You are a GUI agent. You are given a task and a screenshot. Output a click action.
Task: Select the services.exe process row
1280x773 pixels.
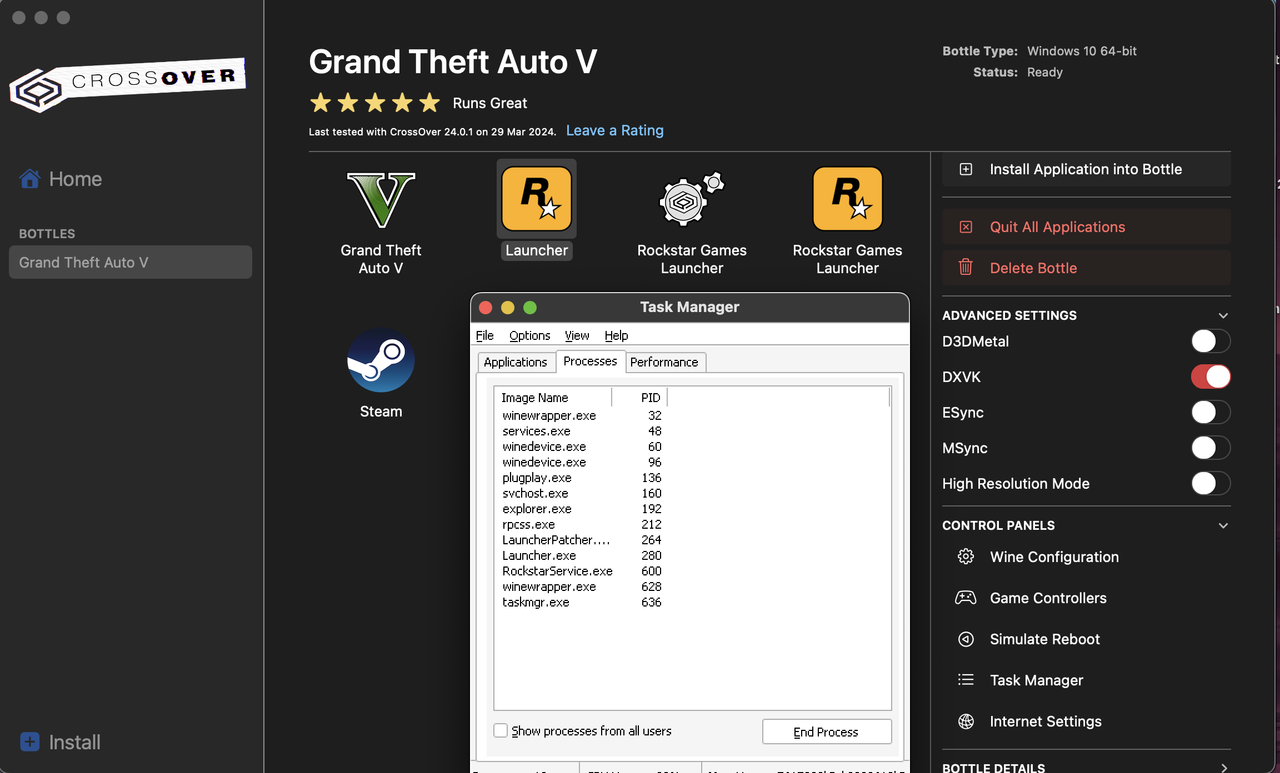pyautogui.click(x=582, y=431)
